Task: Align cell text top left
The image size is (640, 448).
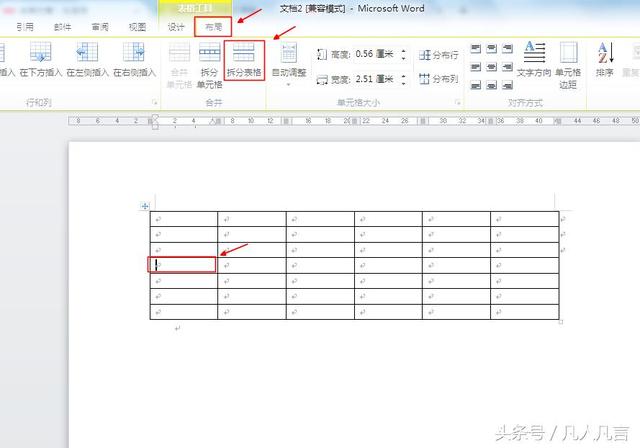Action: 476,49
